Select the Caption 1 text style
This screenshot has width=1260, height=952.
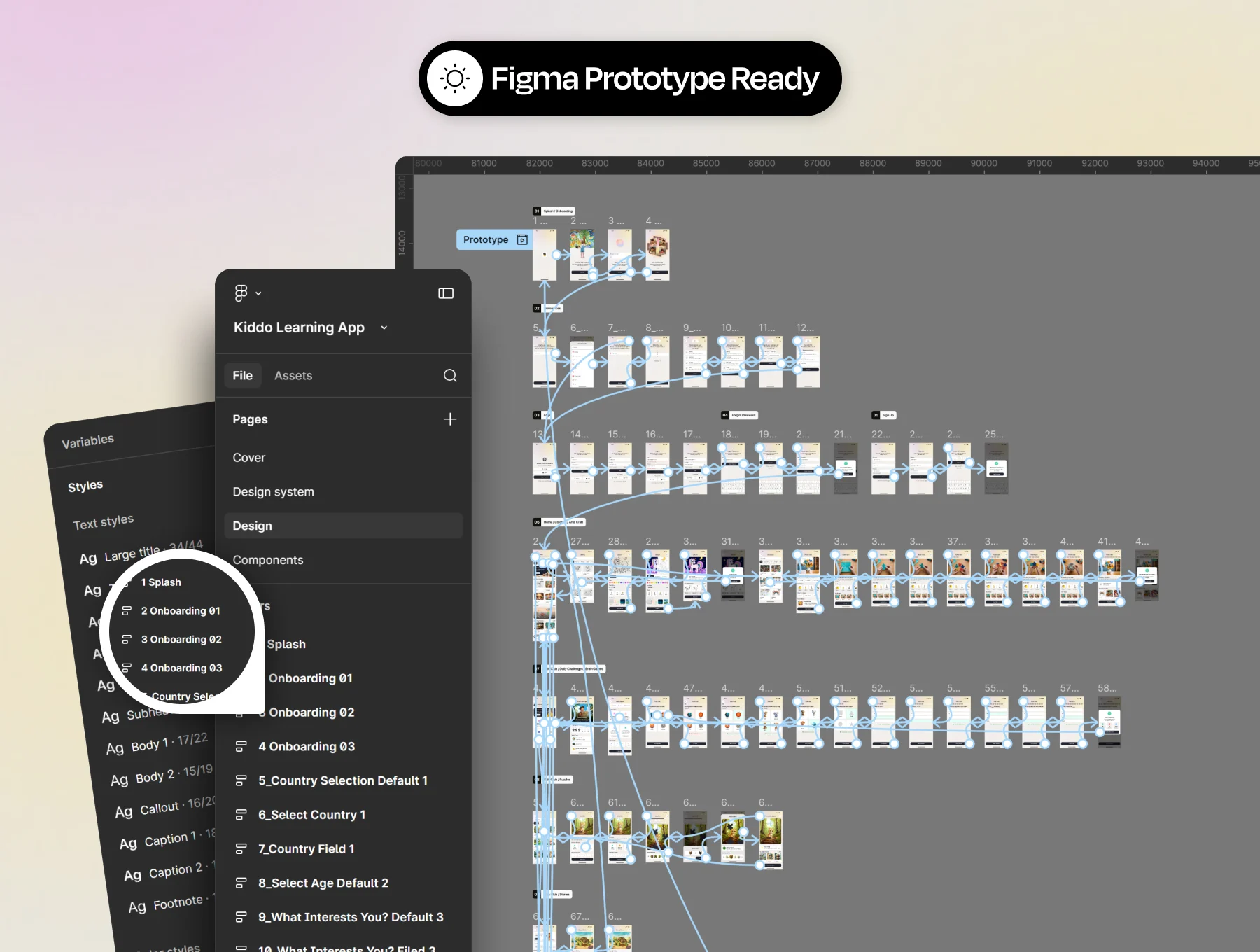tap(168, 839)
